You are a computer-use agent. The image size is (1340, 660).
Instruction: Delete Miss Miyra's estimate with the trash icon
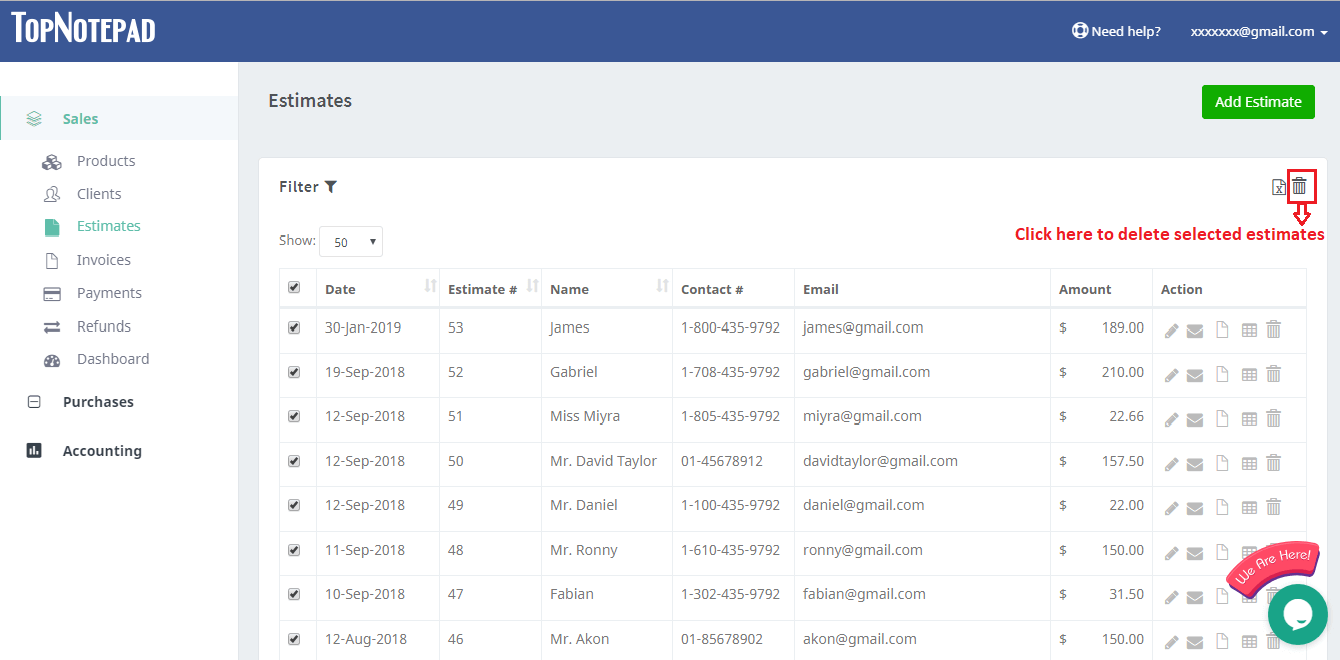(1274, 418)
